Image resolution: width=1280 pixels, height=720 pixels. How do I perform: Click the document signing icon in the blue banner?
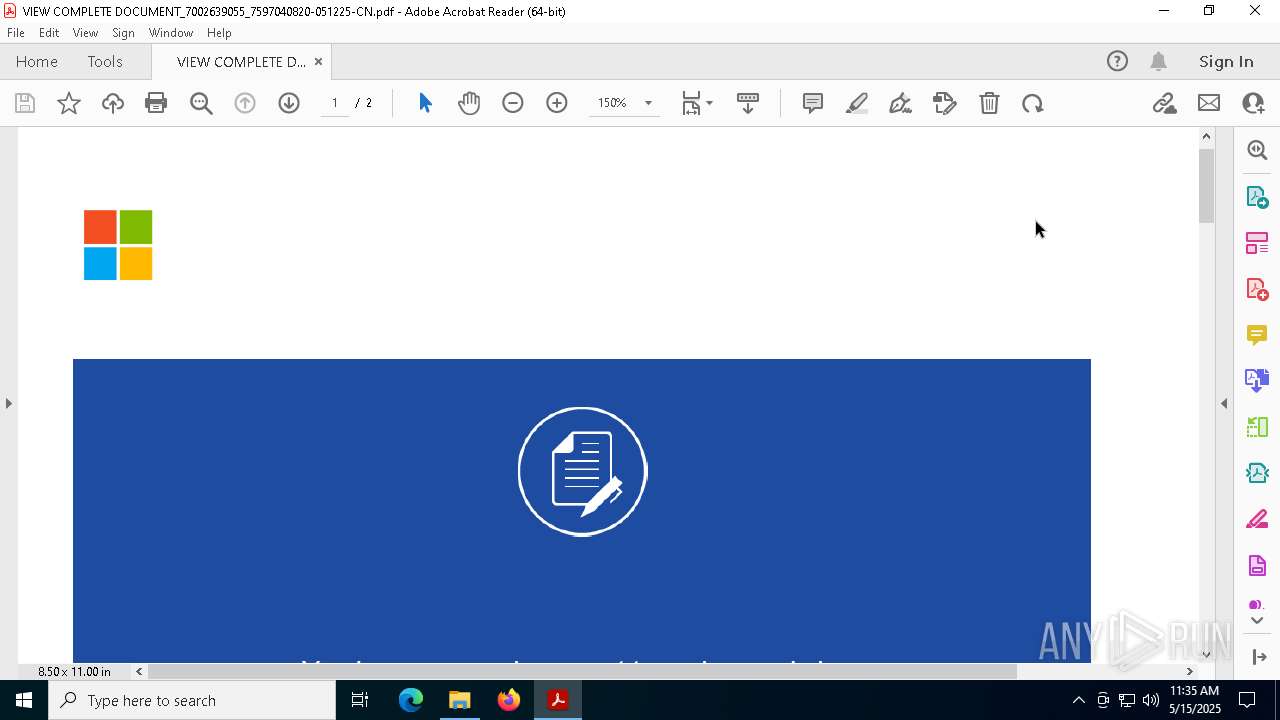(x=583, y=471)
